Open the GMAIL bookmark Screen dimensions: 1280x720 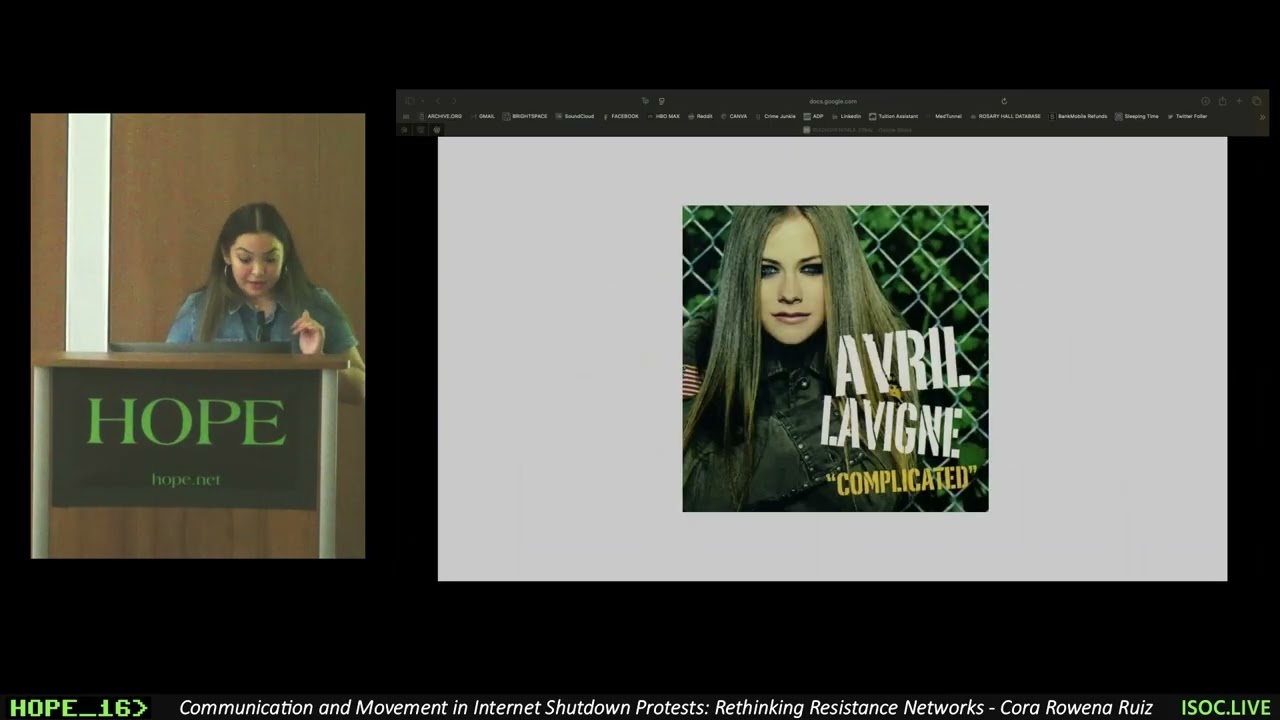[x=482, y=116]
